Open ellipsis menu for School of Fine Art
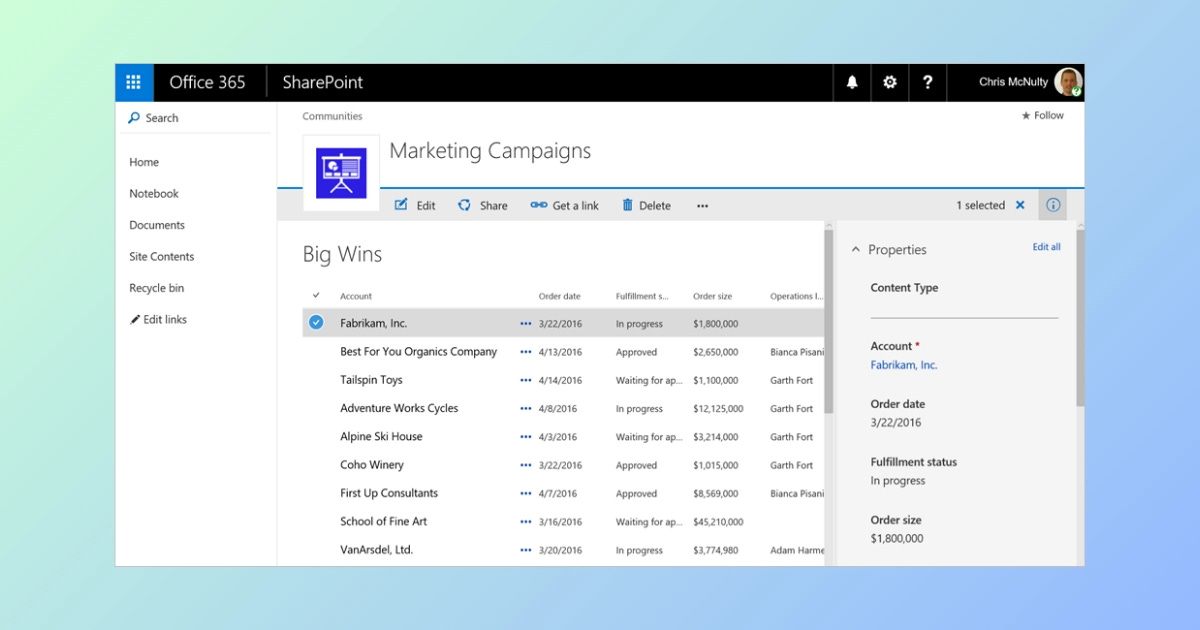The image size is (1200, 630). [x=526, y=522]
